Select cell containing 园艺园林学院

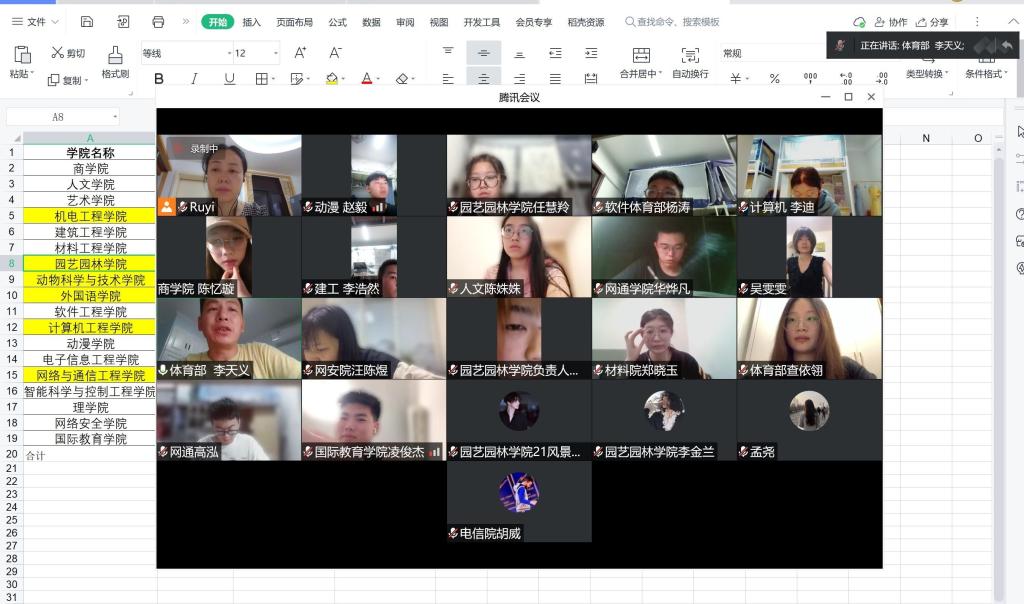pos(90,264)
